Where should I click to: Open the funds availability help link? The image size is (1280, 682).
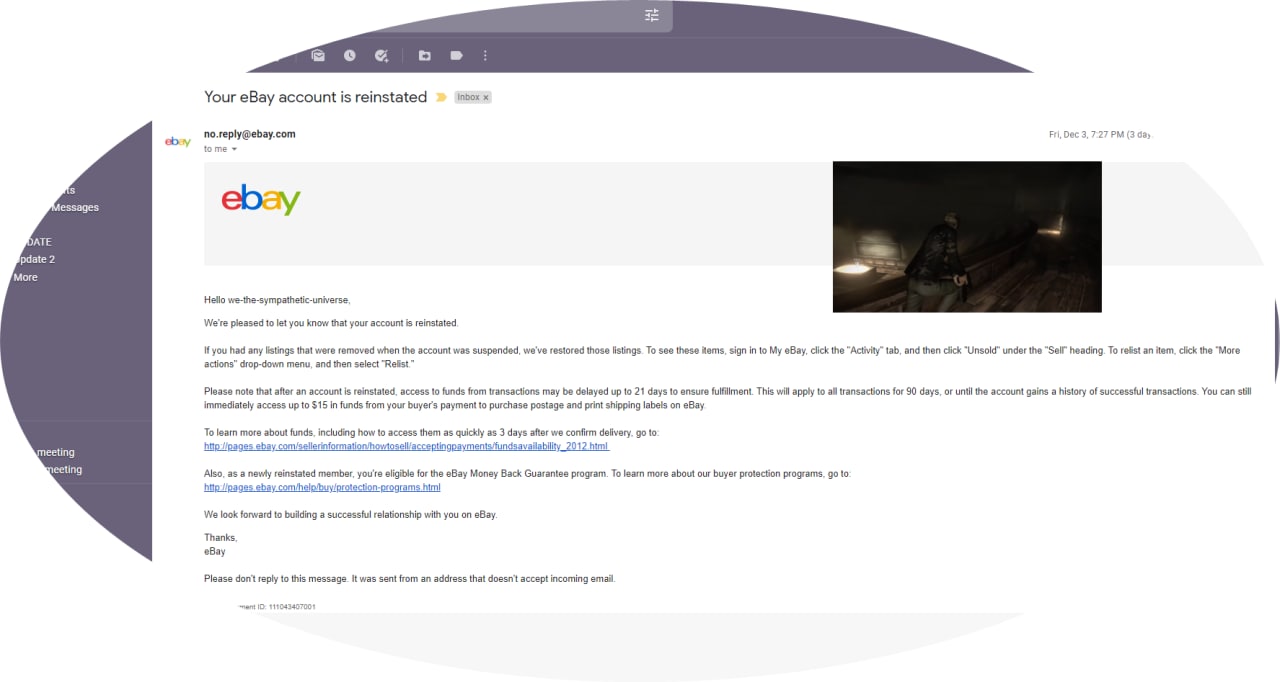tap(407, 446)
